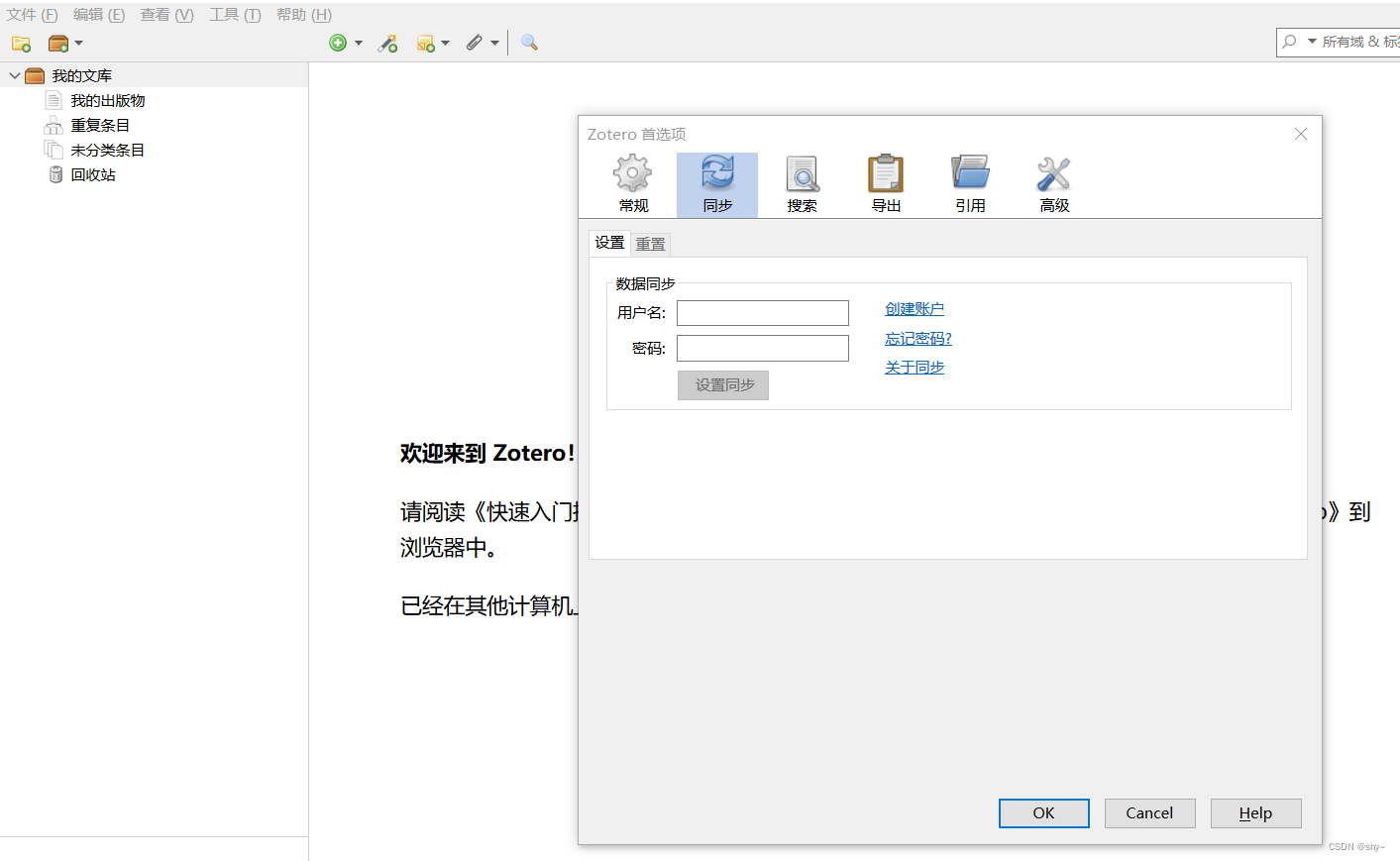Click the green New Item plus icon
This screenshot has width=1400, height=861.
point(338,43)
